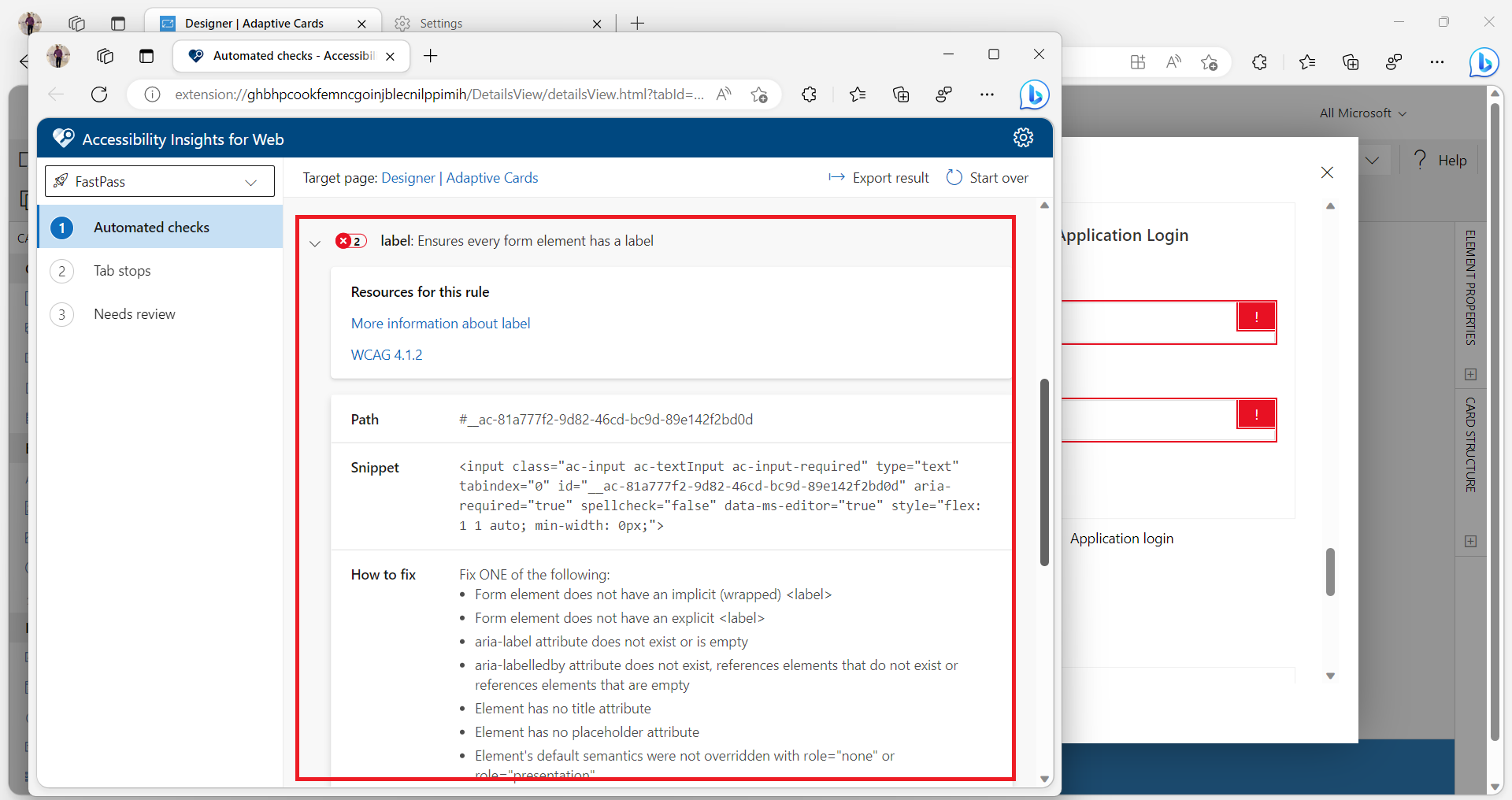Open the browser profile icon
The image size is (1512, 800).
(57, 56)
